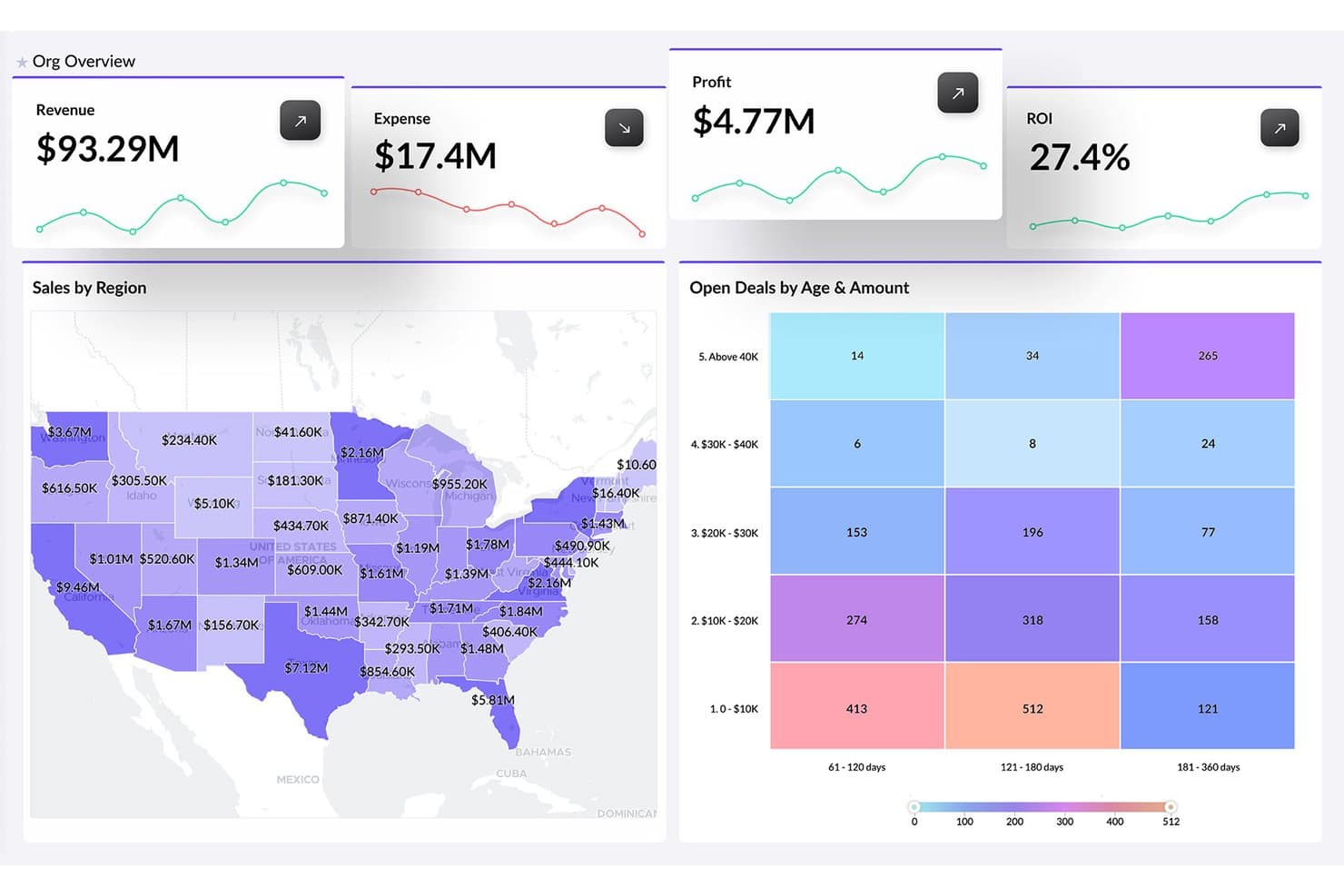Select the heatmap cell showing 14
Screen dimensions: 1344x896
857,356
